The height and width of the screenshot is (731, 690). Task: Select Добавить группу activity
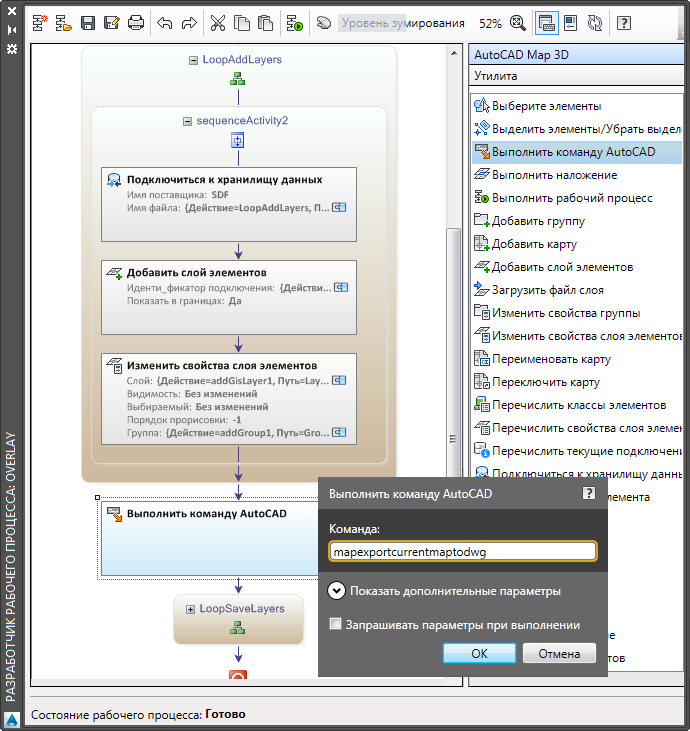pos(577,221)
